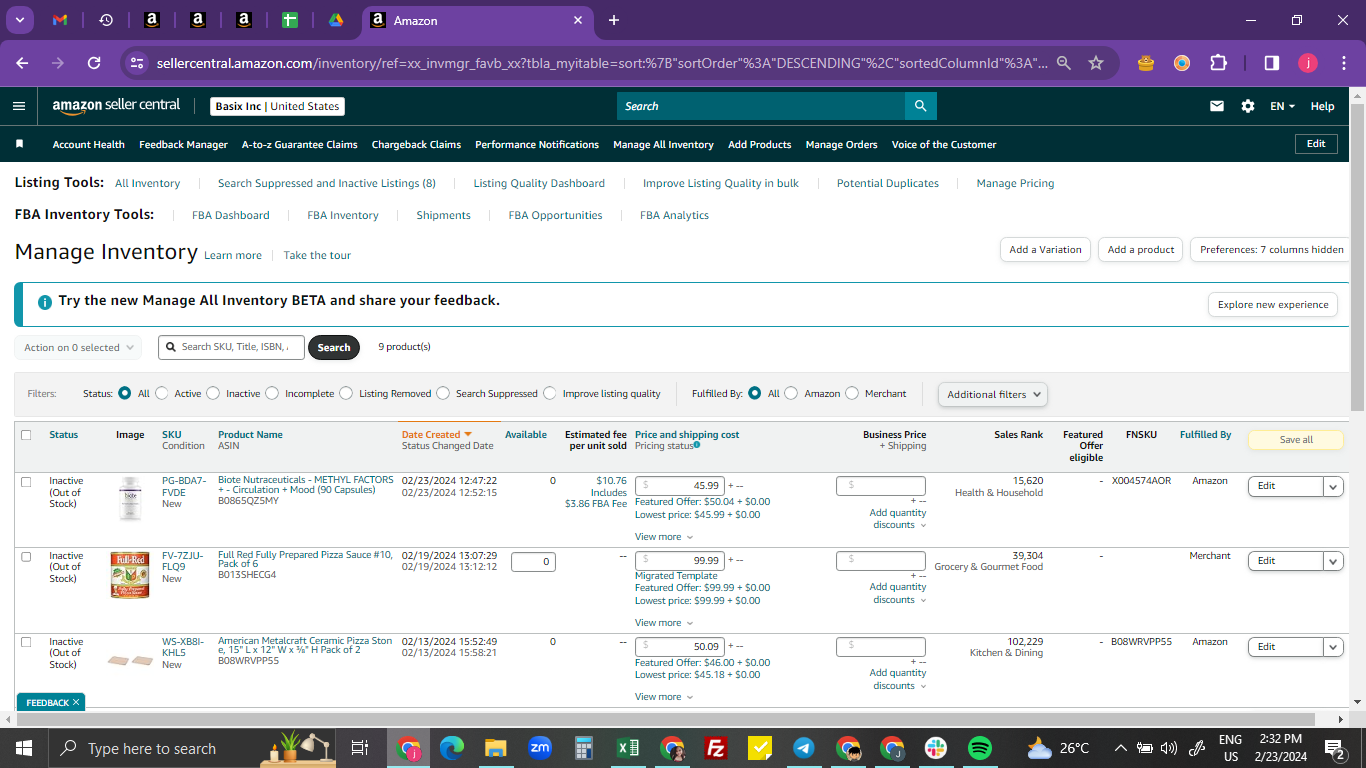Open the Seller Central hamburger menu
This screenshot has height=768, width=1366.
[x=19, y=106]
